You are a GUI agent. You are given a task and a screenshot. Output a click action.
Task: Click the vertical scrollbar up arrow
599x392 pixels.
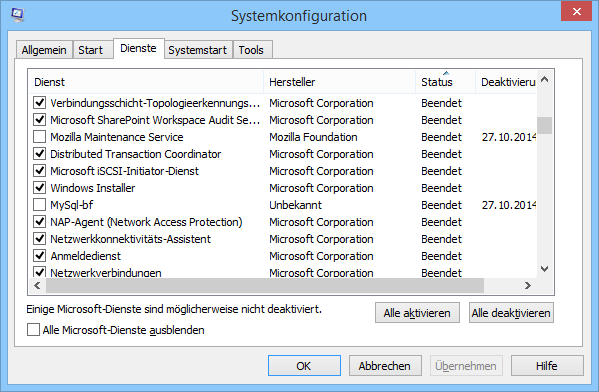click(545, 79)
